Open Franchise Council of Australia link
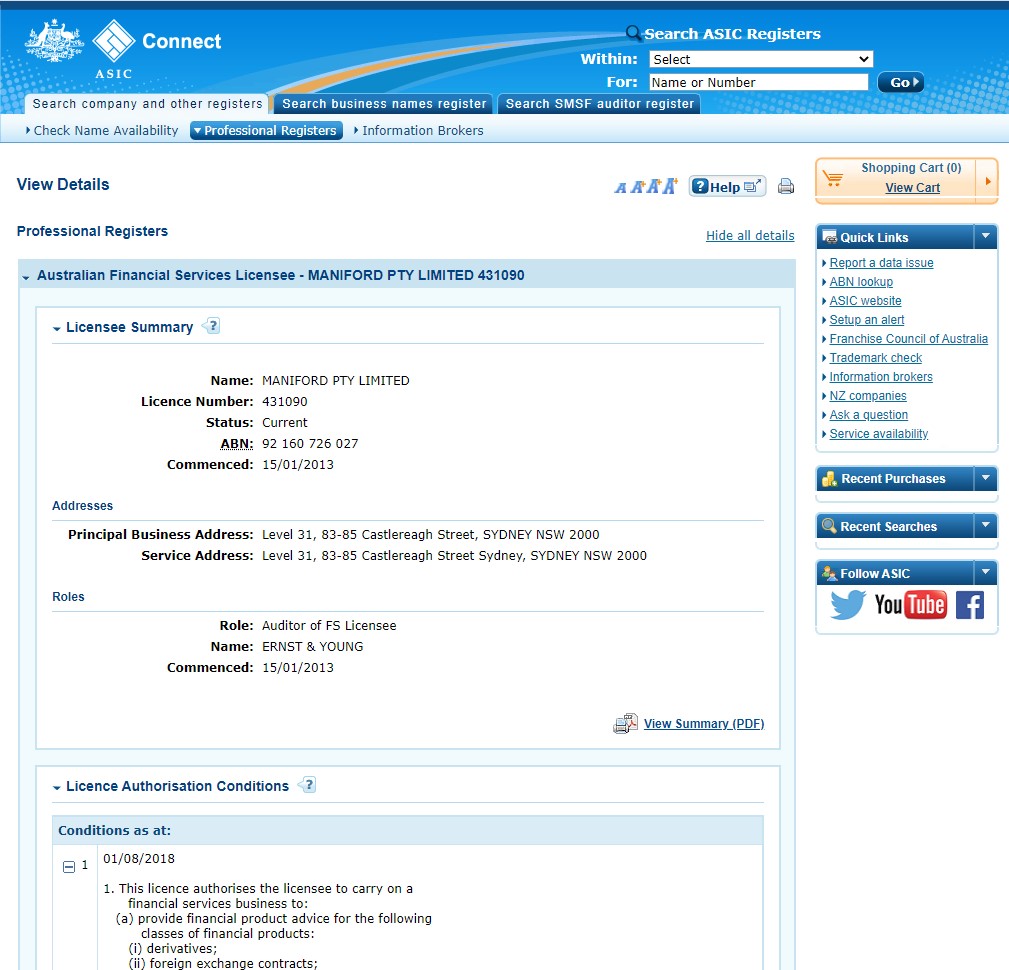This screenshot has width=1009, height=970. click(908, 339)
